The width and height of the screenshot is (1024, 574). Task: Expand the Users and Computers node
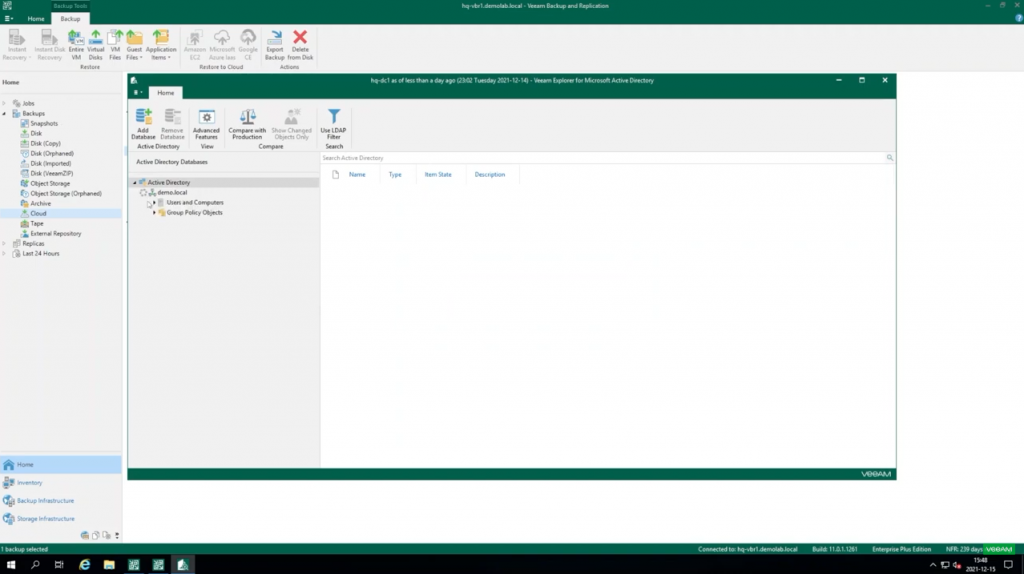point(154,202)
